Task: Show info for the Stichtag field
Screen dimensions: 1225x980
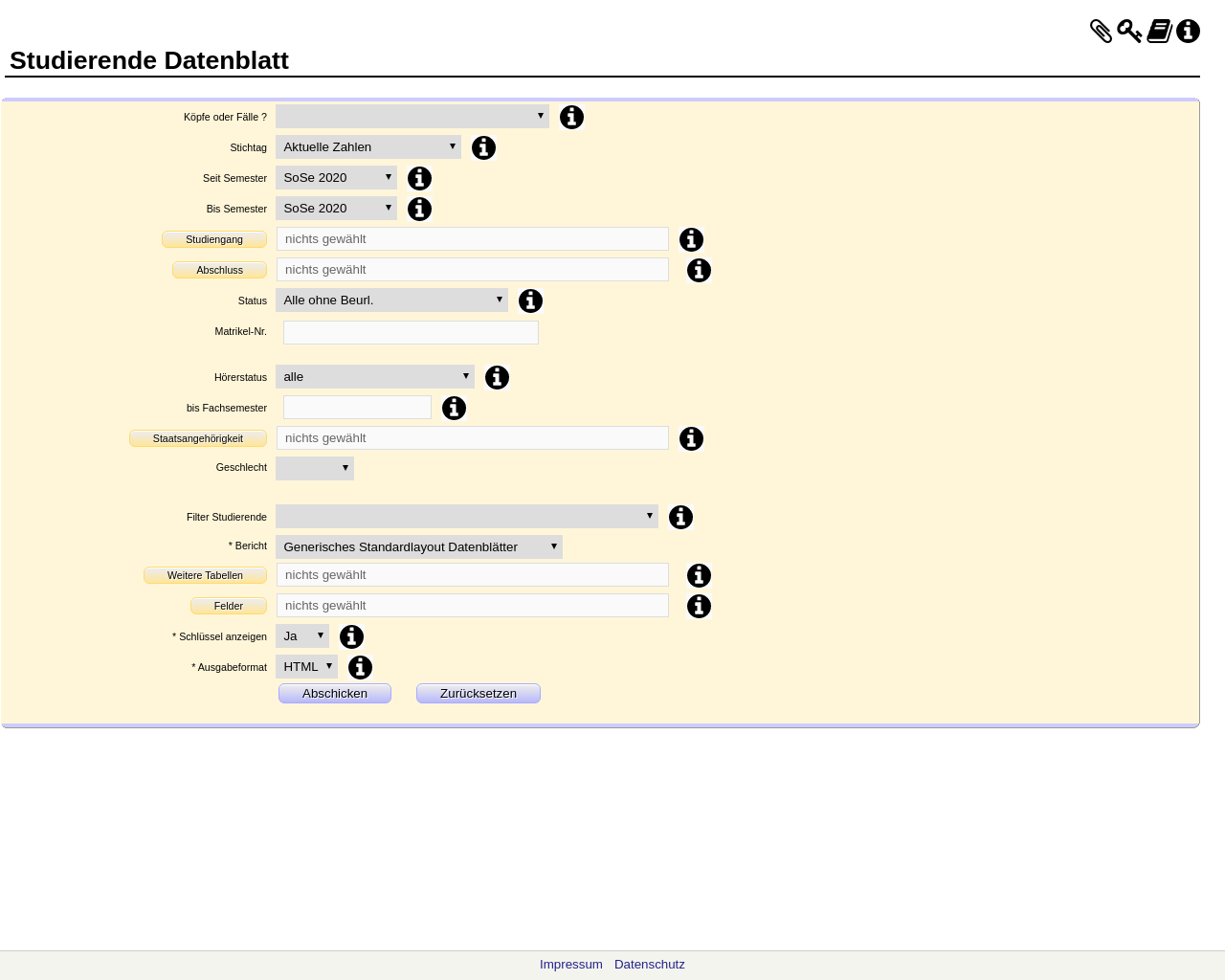Action: coord(483,147)
